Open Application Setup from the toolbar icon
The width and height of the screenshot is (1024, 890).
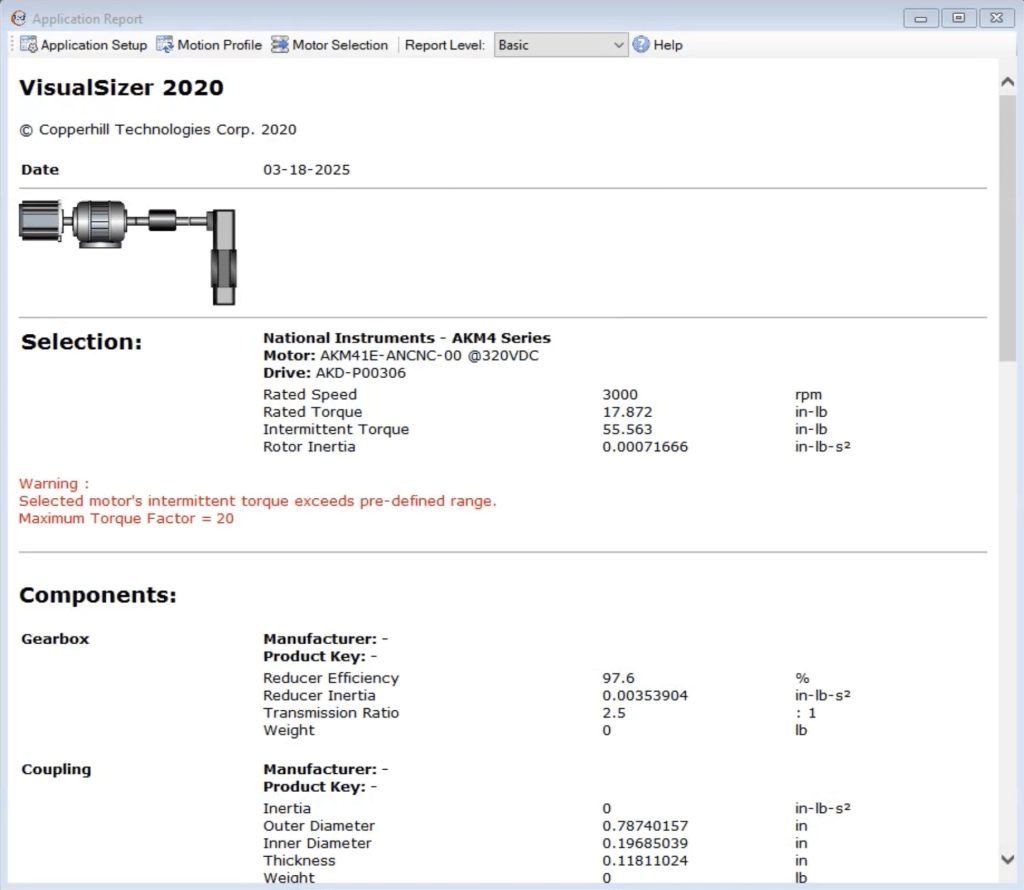pyautogui.click(x=29, y=45)
